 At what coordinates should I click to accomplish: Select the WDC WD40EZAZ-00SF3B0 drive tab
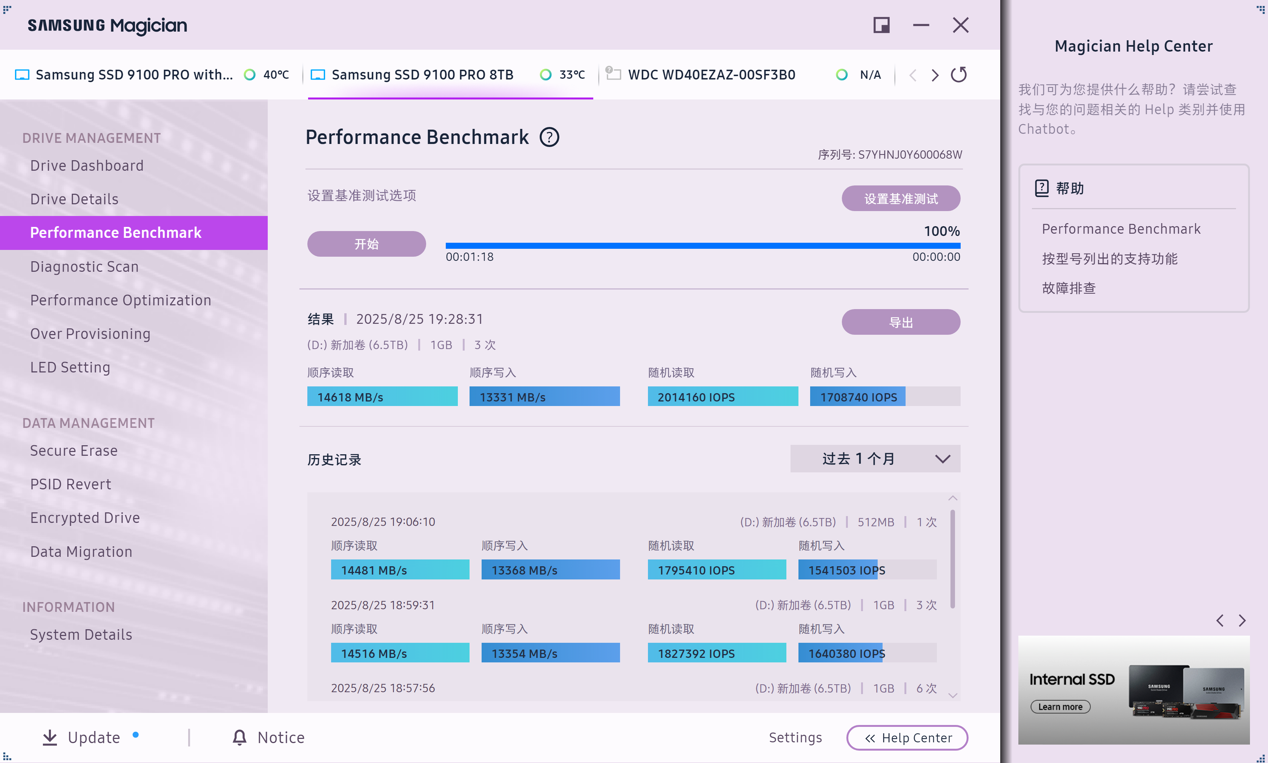click(x=711, y=75)
